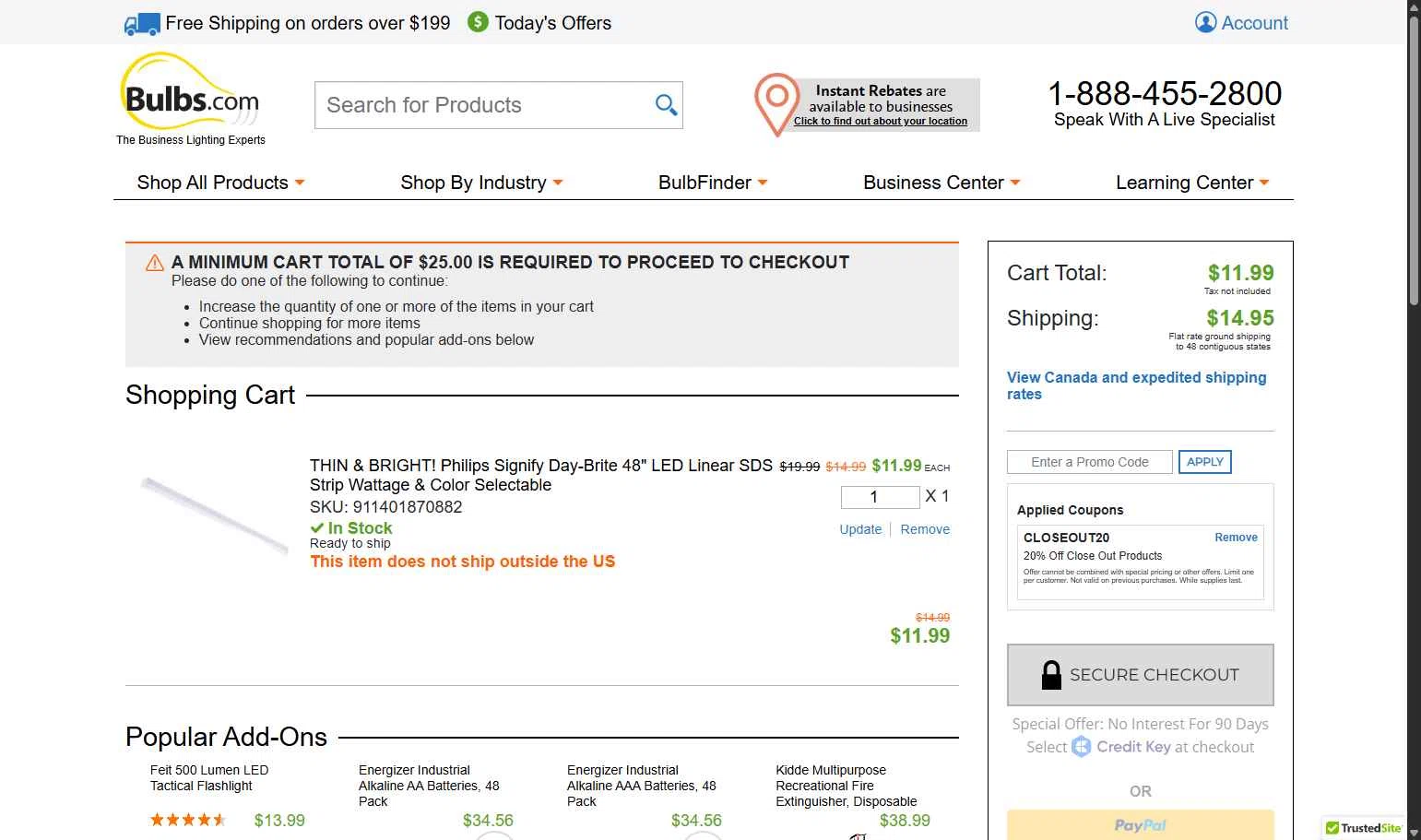Click the Credit Key logo icon
The height and width of the screenshot is (840, 1421).
pyautogui.click(x=1081, y=747)
